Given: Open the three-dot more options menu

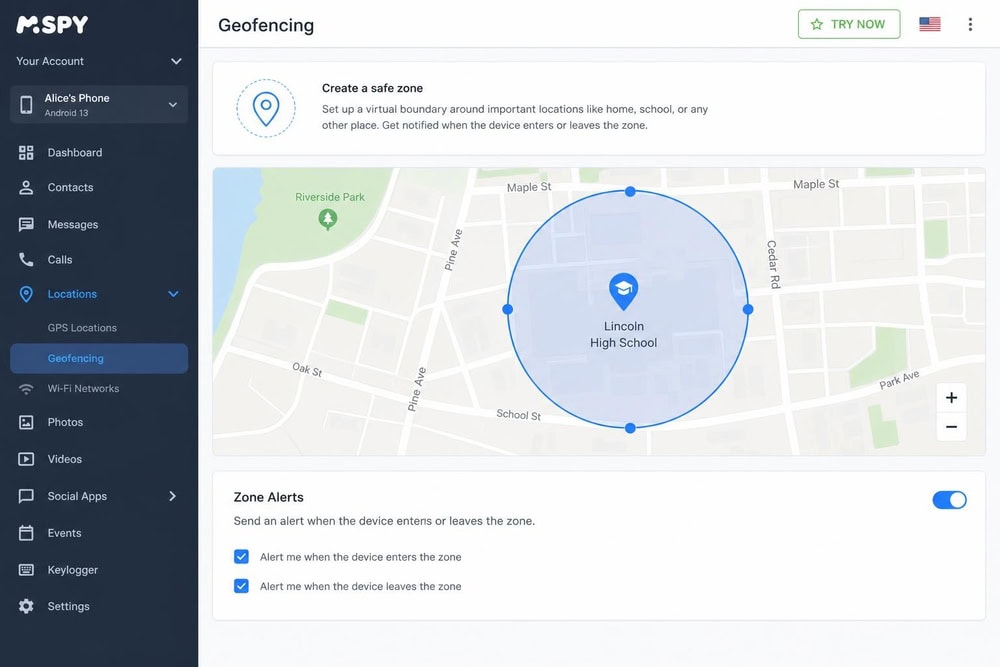Looking at the screenshot, I should point(970,24).
